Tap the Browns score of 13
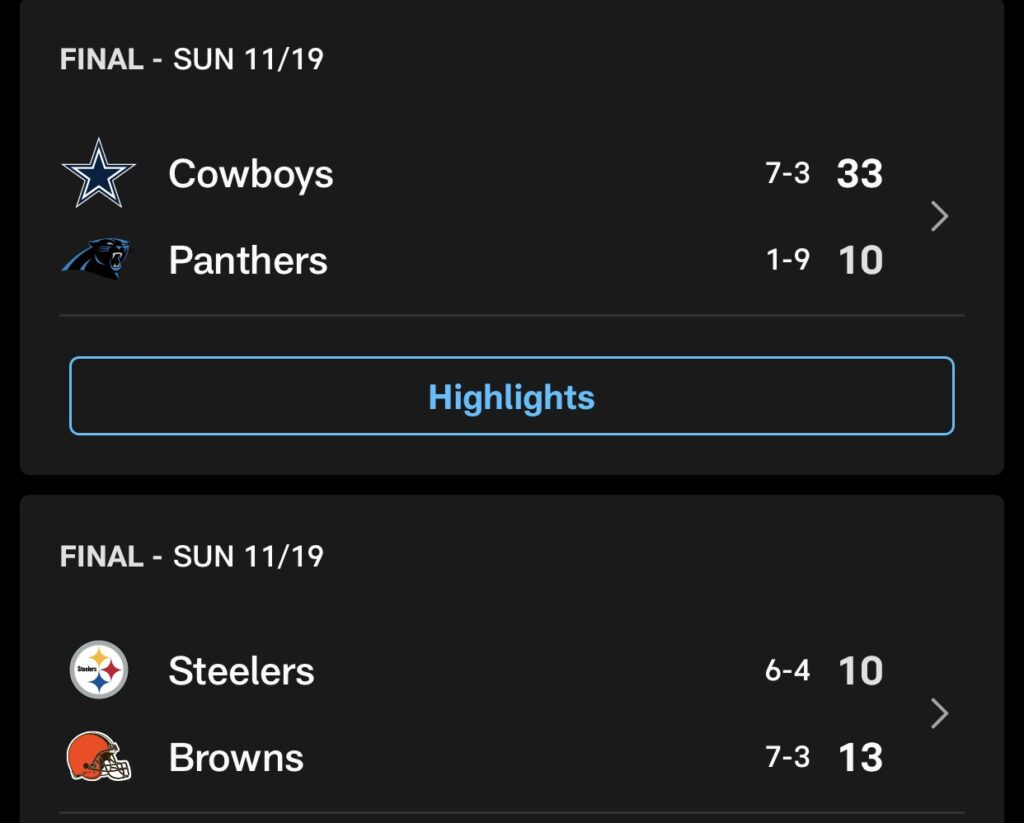This screenshot has height=823, width=1024. 861,758
